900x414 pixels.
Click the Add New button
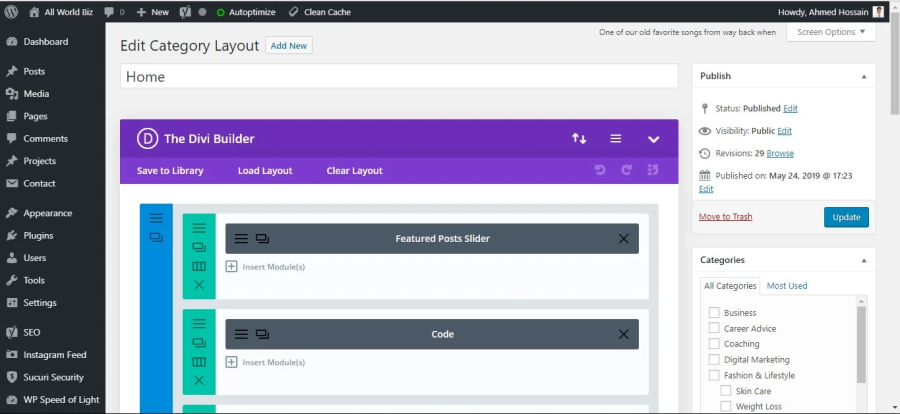coord(289,45)
